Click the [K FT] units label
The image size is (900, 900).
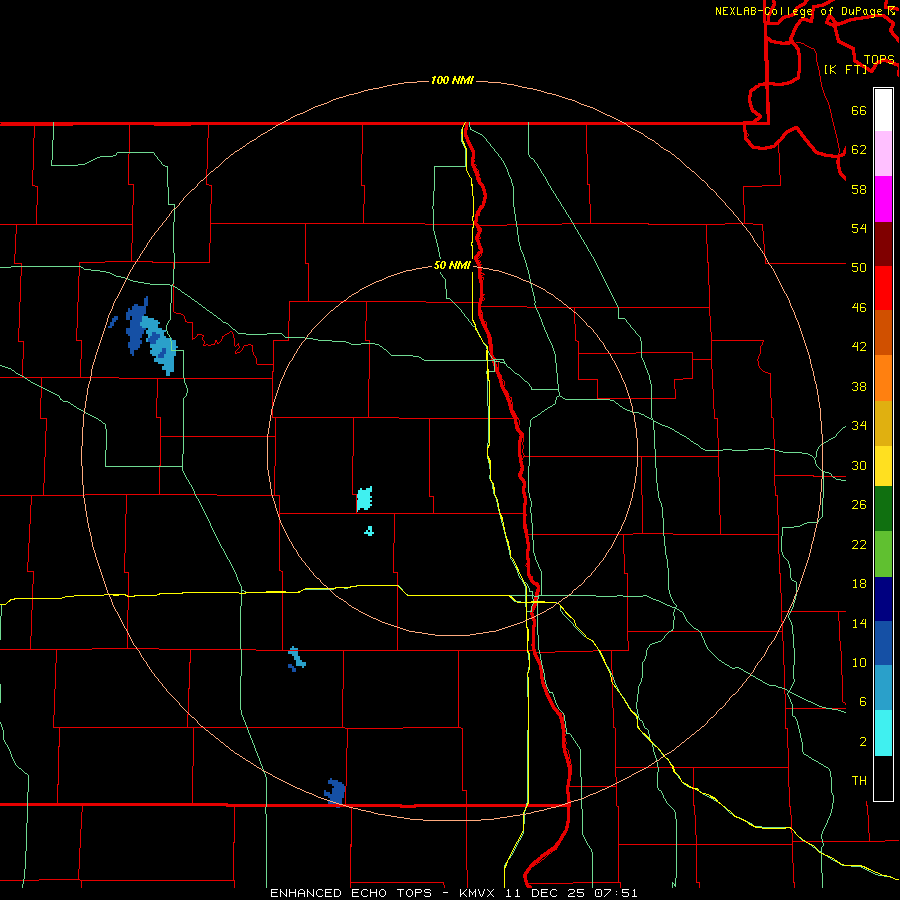point(845,69)
